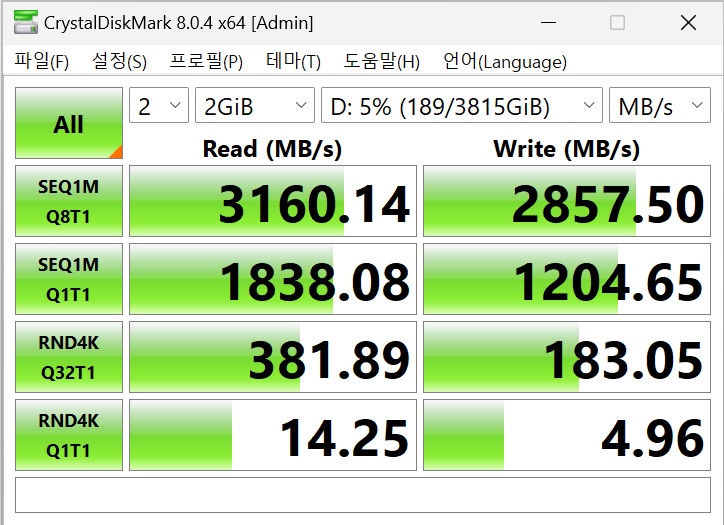
Task: Expand the test count dropdown showing 2
Action: [x=159, y=105]
